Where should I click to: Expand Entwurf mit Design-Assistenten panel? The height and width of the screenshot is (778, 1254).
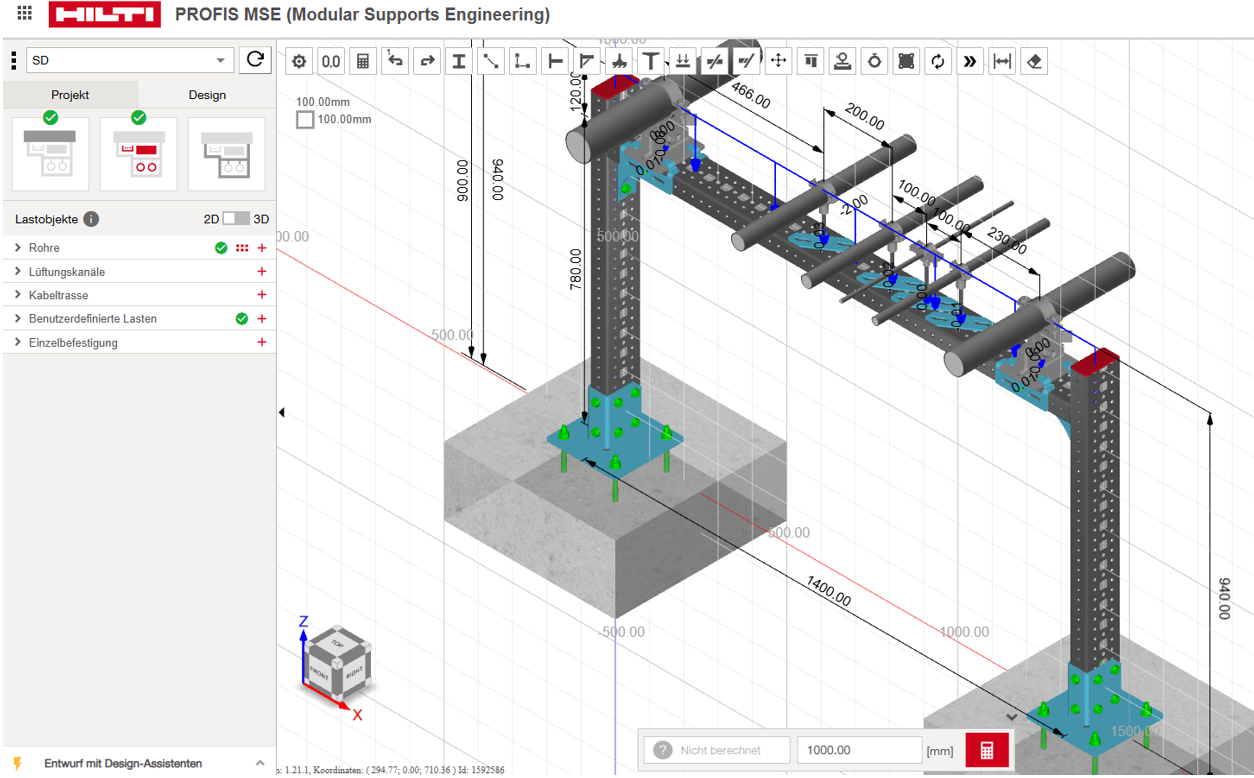point(260,763)
